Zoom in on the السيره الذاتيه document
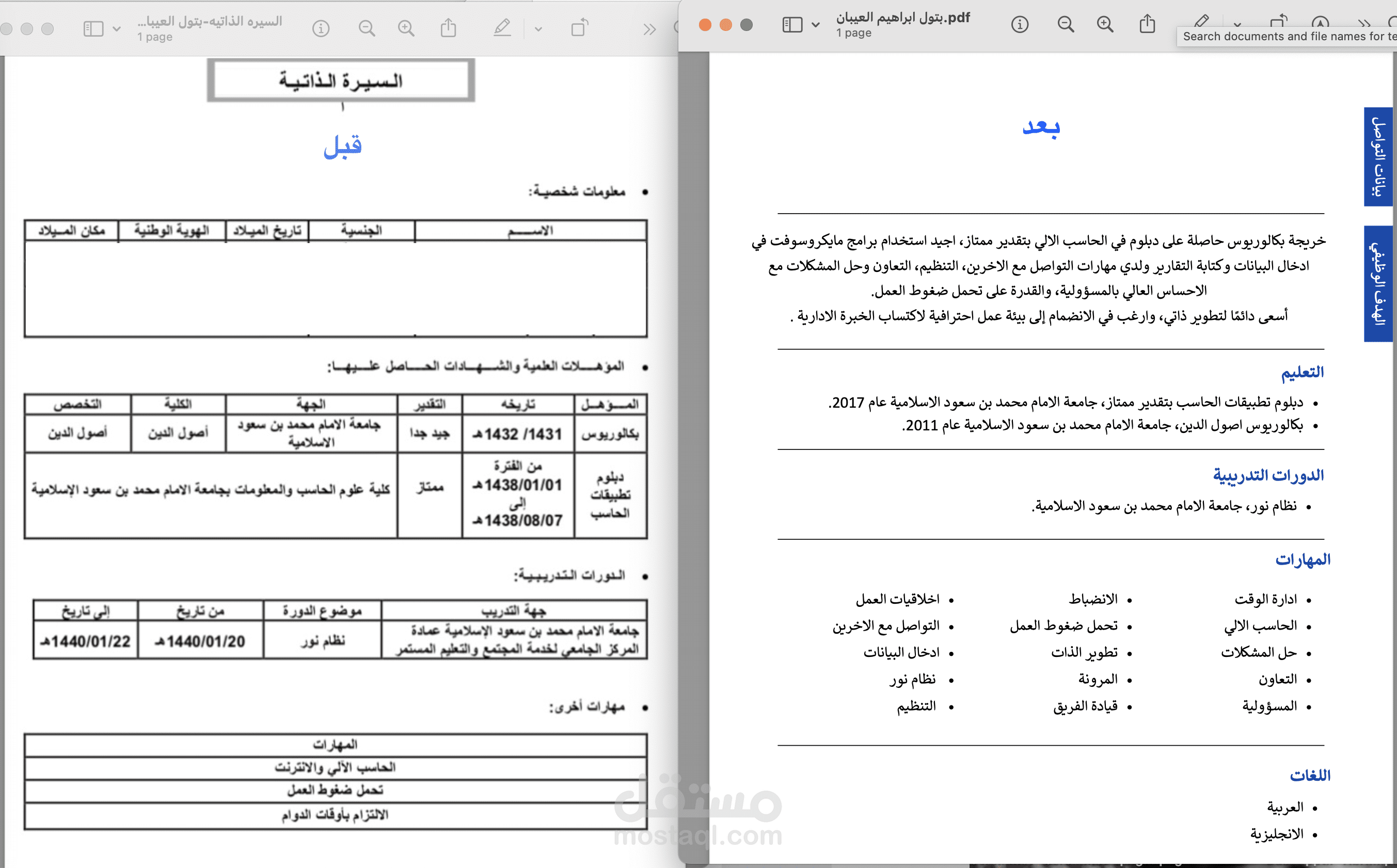1397x868 pixels. click(x=406, y=28)
